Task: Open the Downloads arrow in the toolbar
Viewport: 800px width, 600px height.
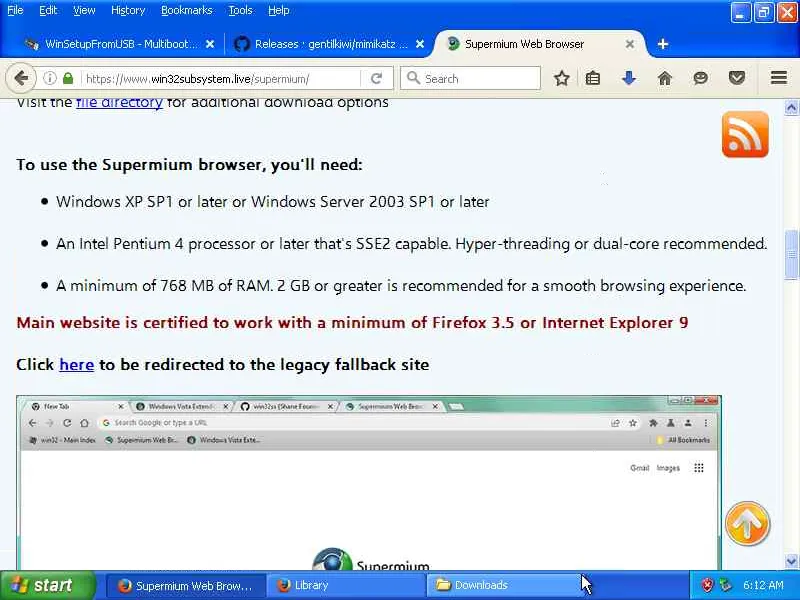Action: pyautogui.click(x=629, y=78)
